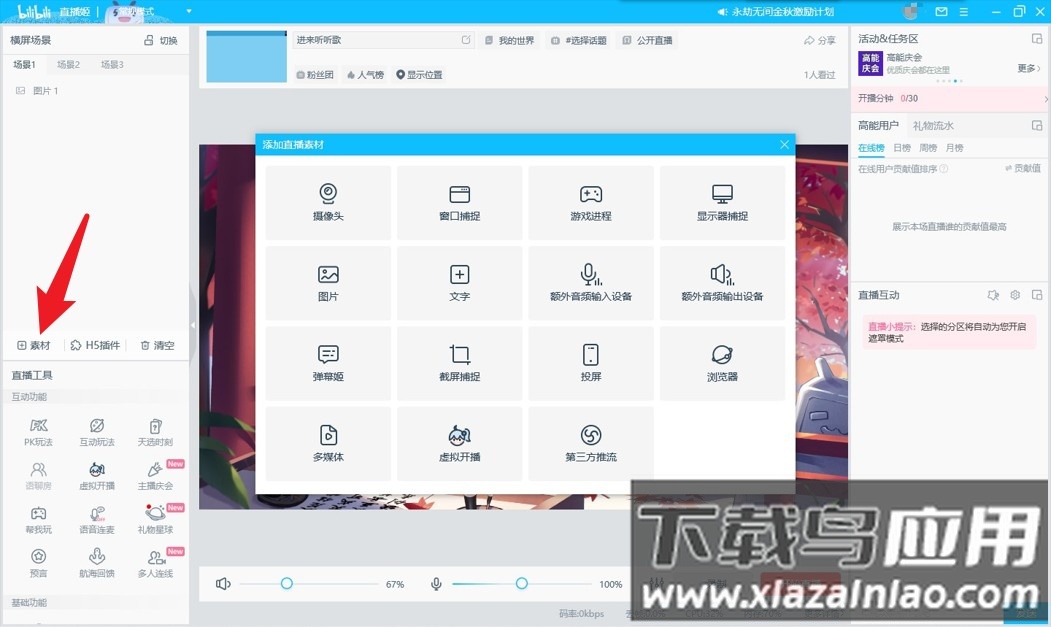Click the speaker volume slider handle
1051x627 pixels.
(286, 583)
